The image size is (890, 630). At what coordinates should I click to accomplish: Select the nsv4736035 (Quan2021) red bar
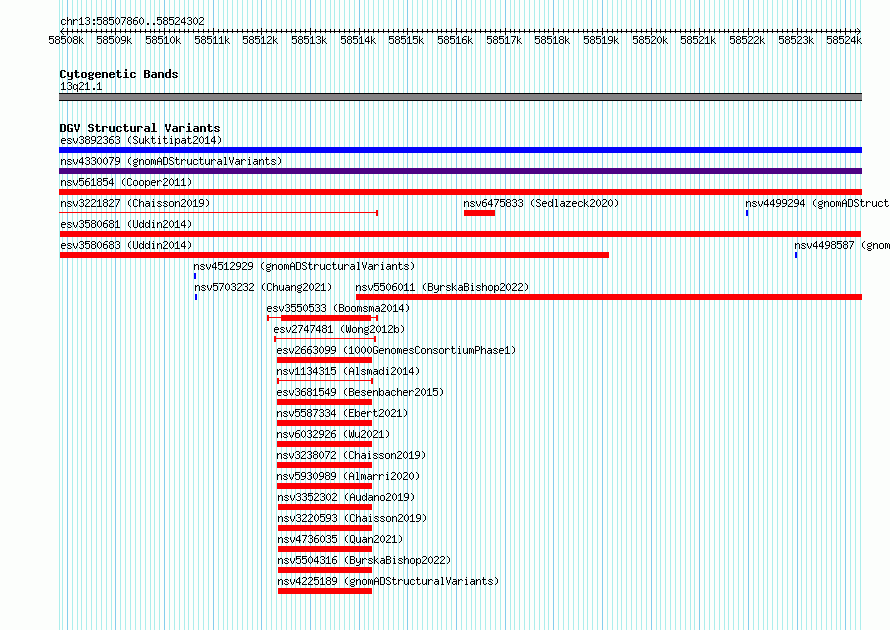click(x=325, y=549)
